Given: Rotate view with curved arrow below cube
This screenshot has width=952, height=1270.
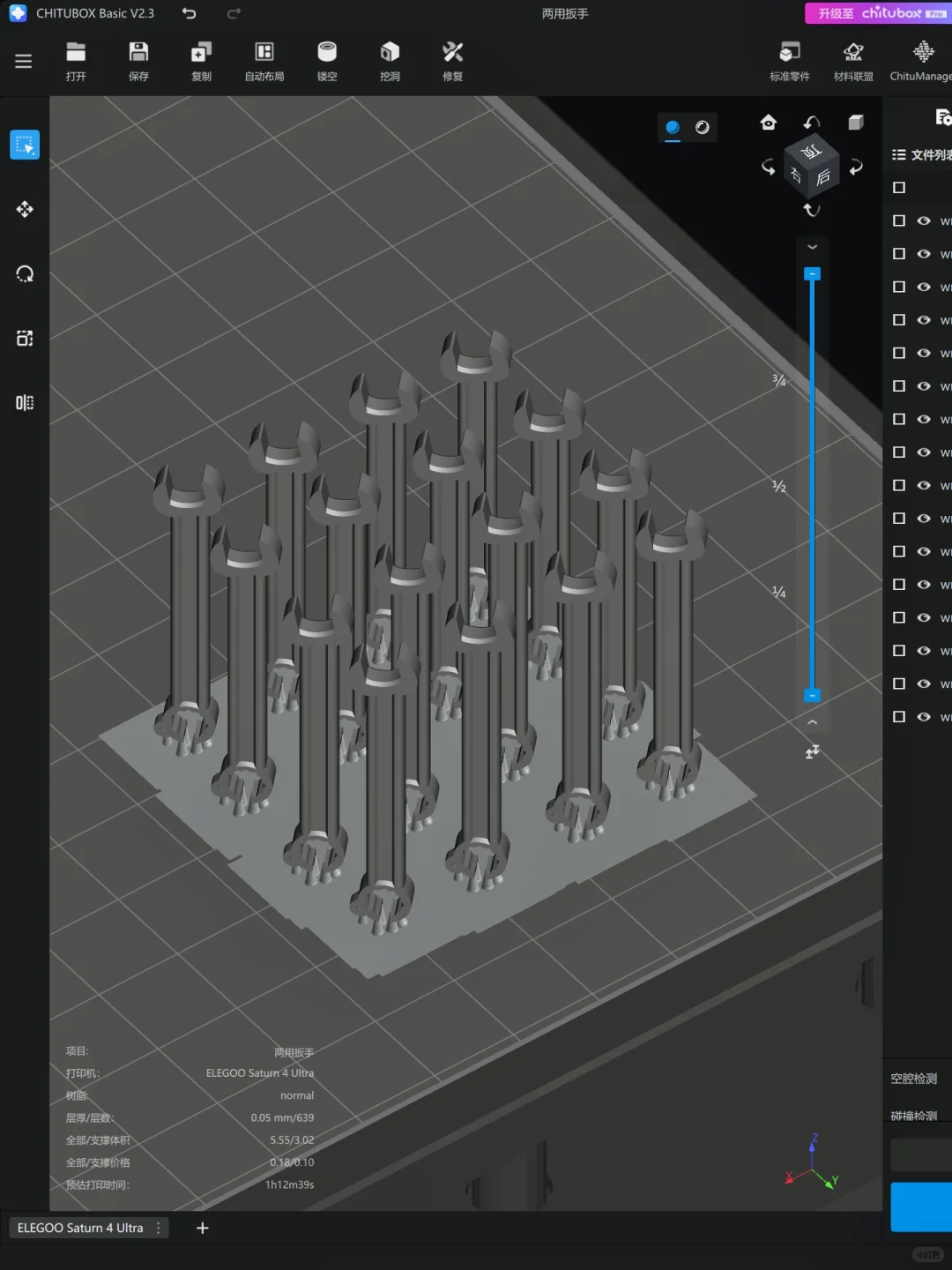Looking at the screenshot, I should coord(812,210).
